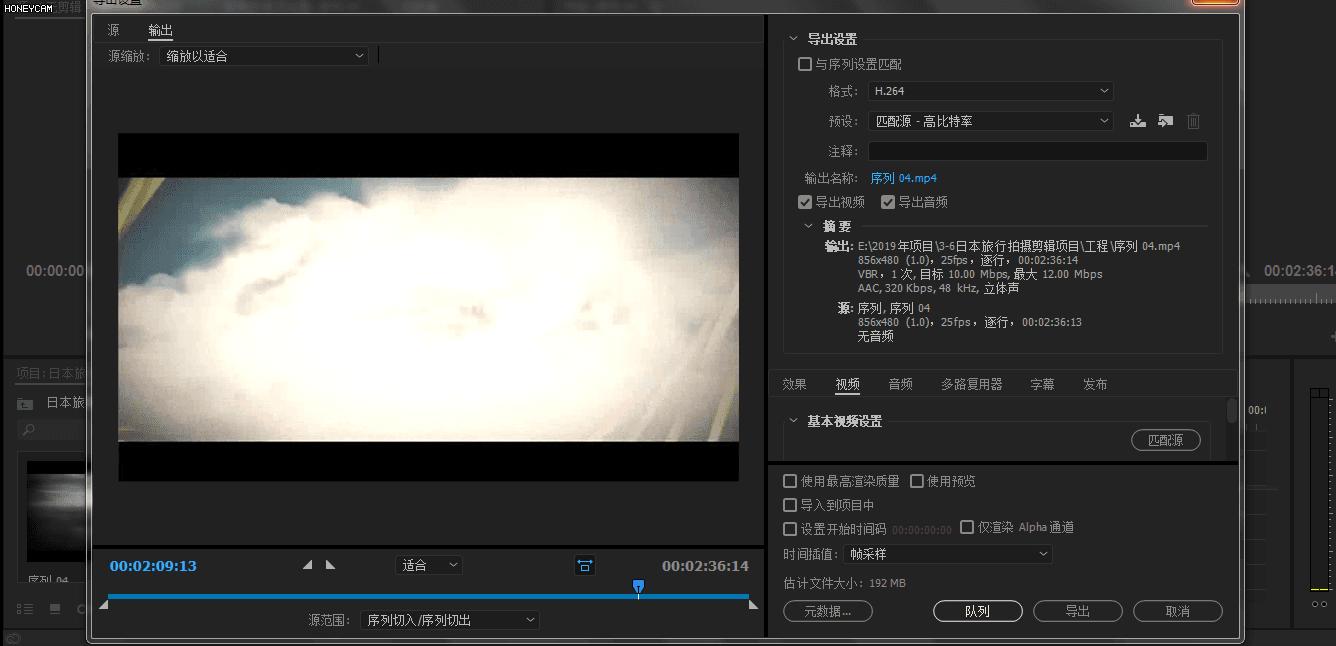Toggle the crop output proportions icon
The height and width of the screenshot is (646, 1336).
pyautogui.click(x=585, y=565)
